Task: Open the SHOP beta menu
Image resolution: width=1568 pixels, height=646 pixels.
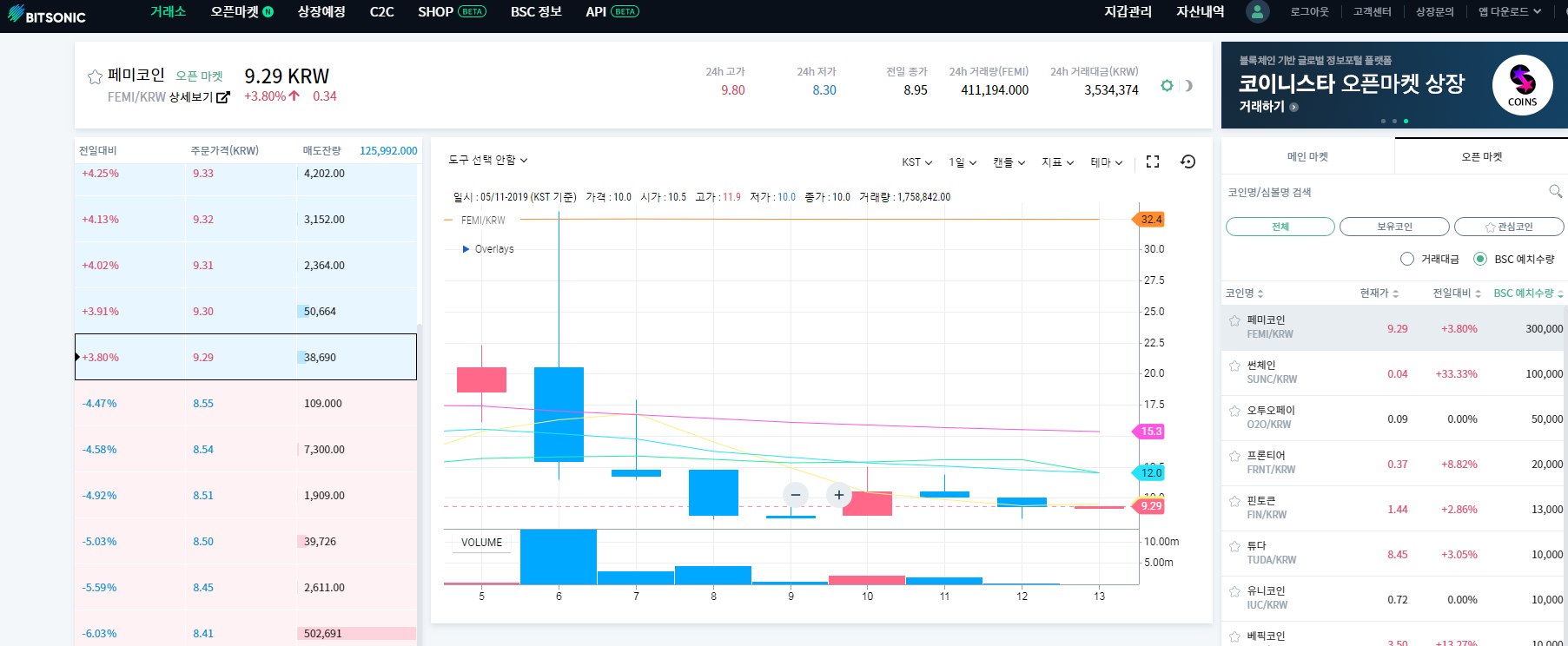Action: [452, 11]
